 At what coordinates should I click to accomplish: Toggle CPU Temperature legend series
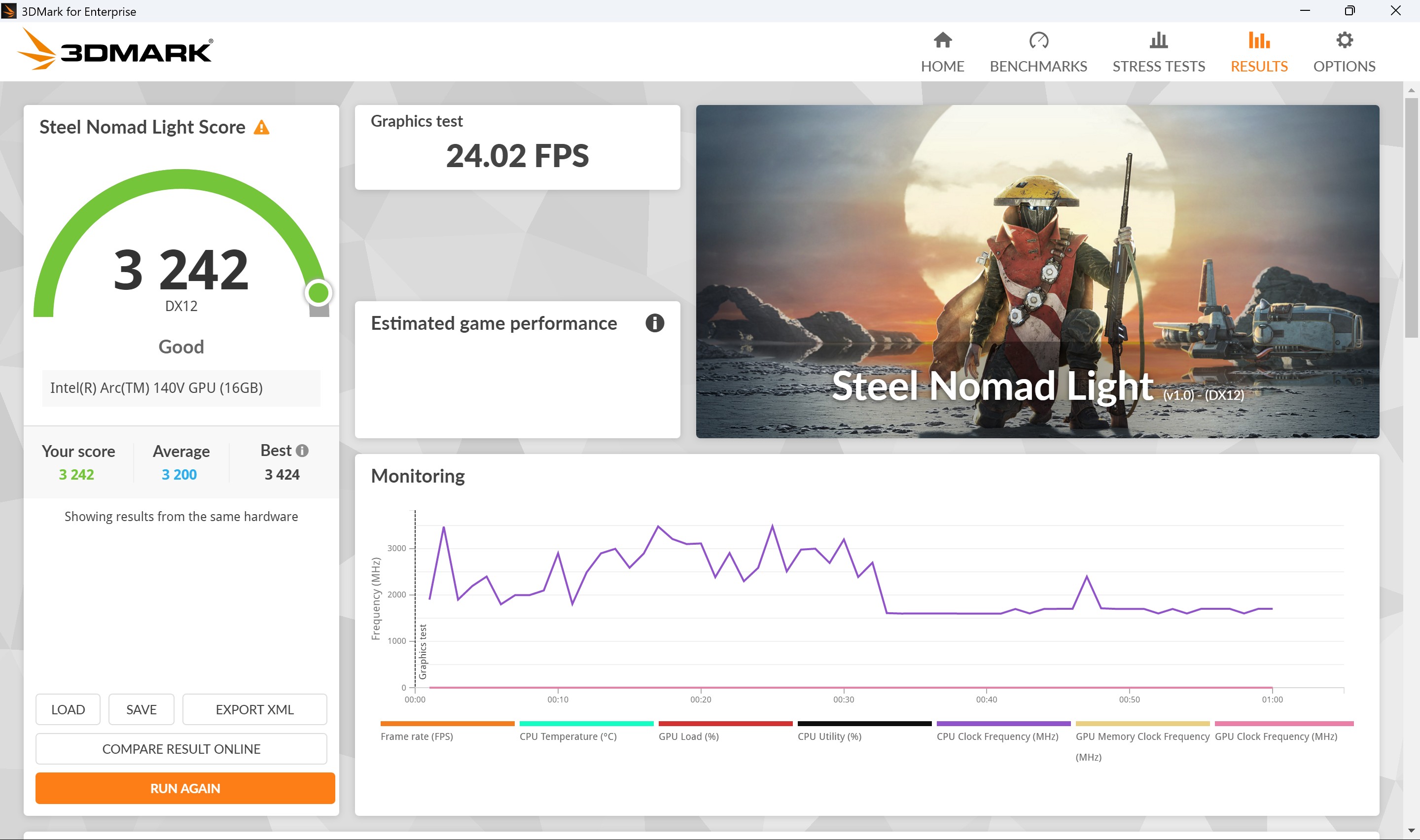pos(568,736)
